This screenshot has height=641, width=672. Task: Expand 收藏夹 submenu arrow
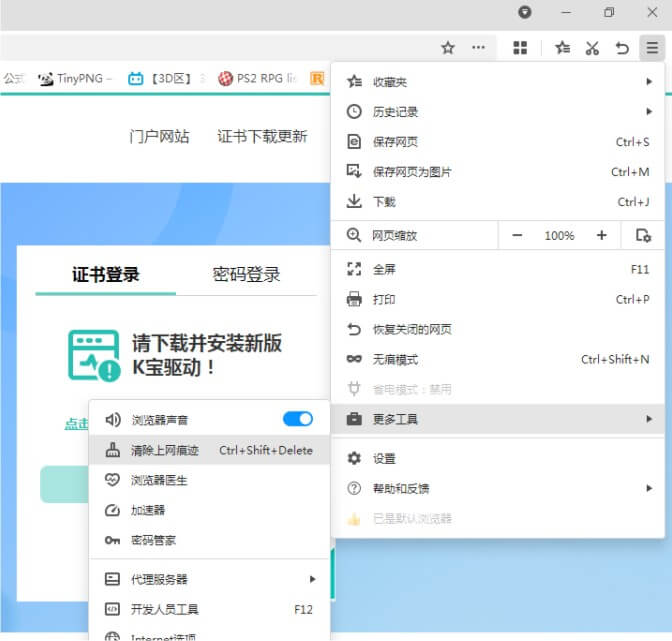click(649, 81)
